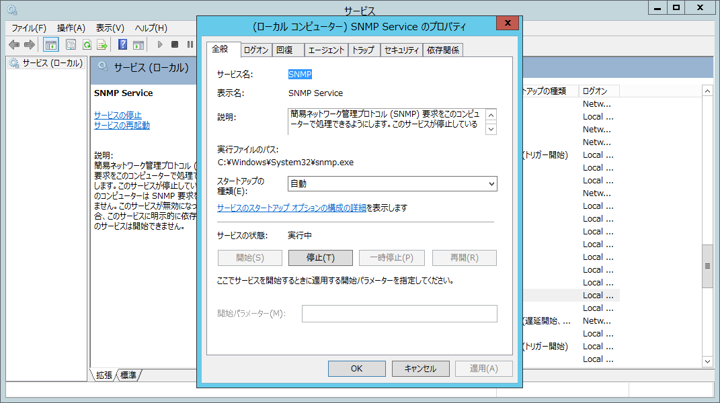Sort by the ログオン column header
The image size is (720, 403).
(x=599, y=91)
